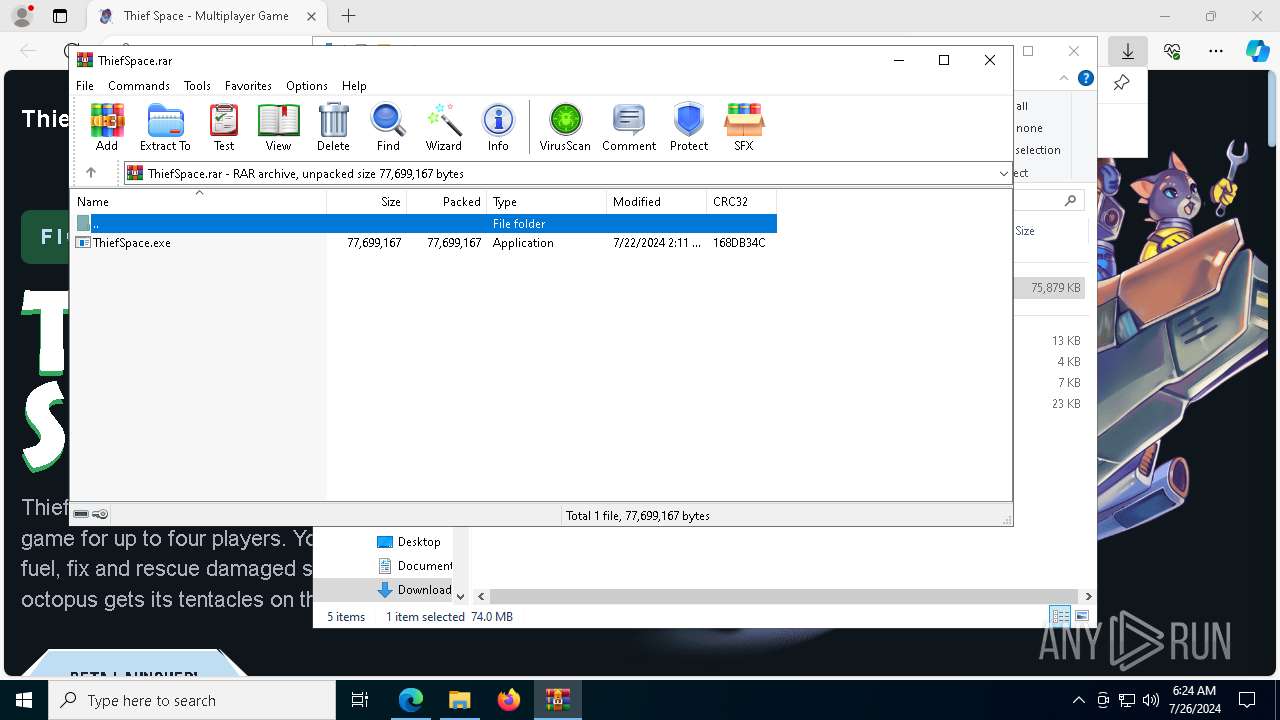Image resolution: width=1280 pixels, height=720 pixels.
Task: Click Explorer horizontal scrollbar right arrow
Action: coord(1088,596)
